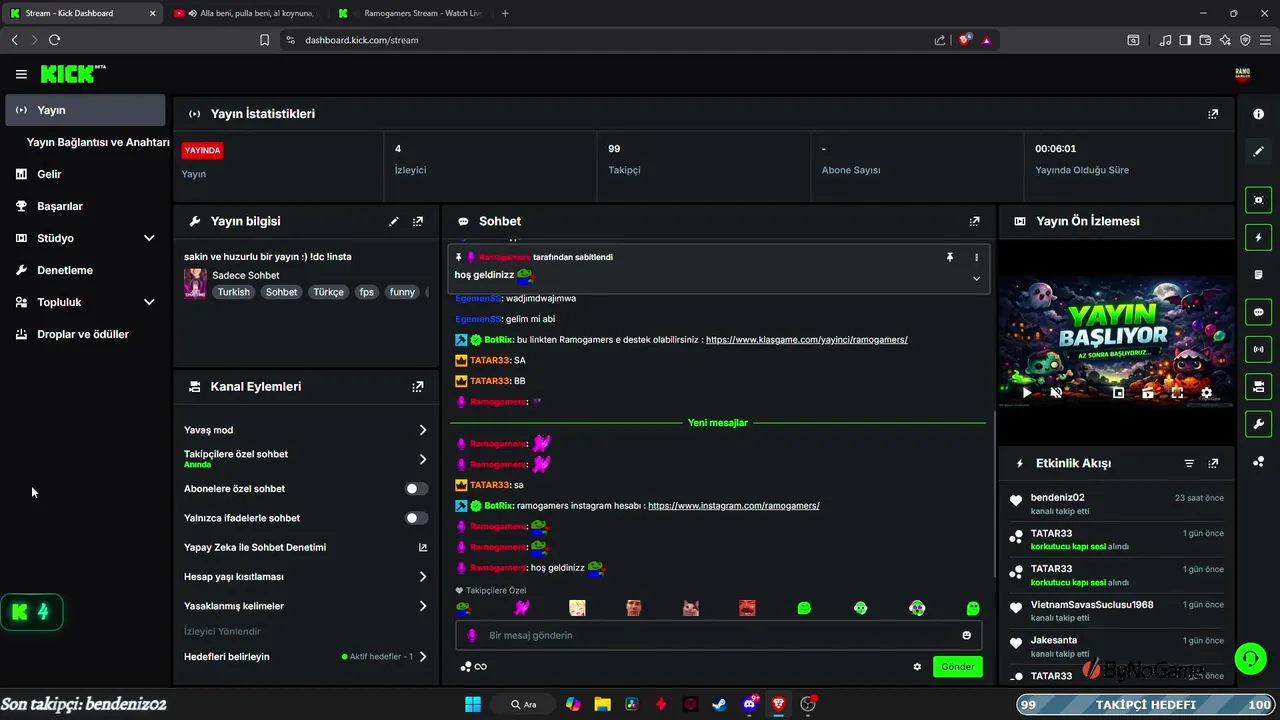Open the klasgame.com link in chat
Image resolution: width=1280 pixels, height=720 pixels.
806,340
